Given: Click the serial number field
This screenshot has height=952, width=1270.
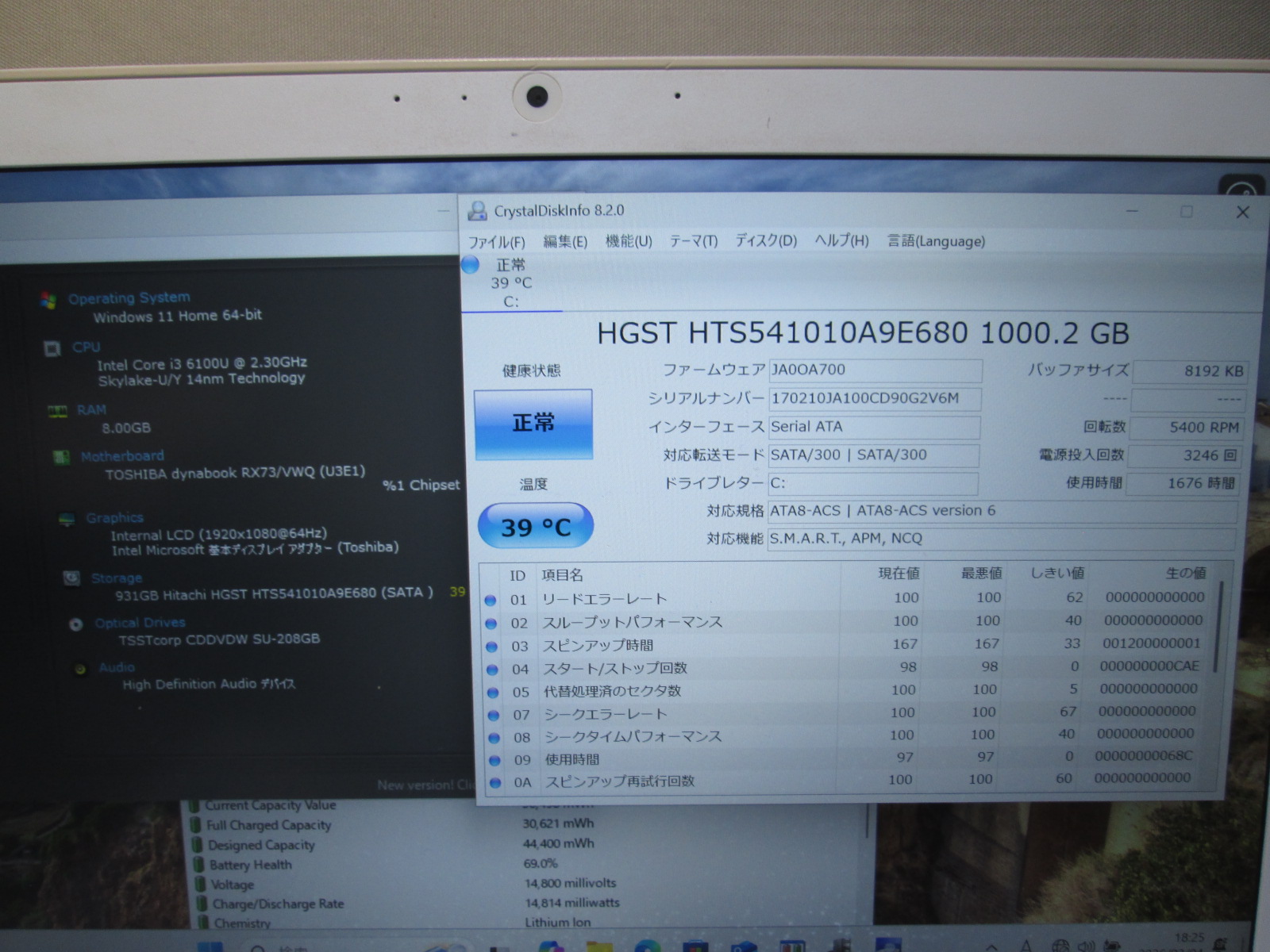Looking at the screenshot, I should [874, 398].
